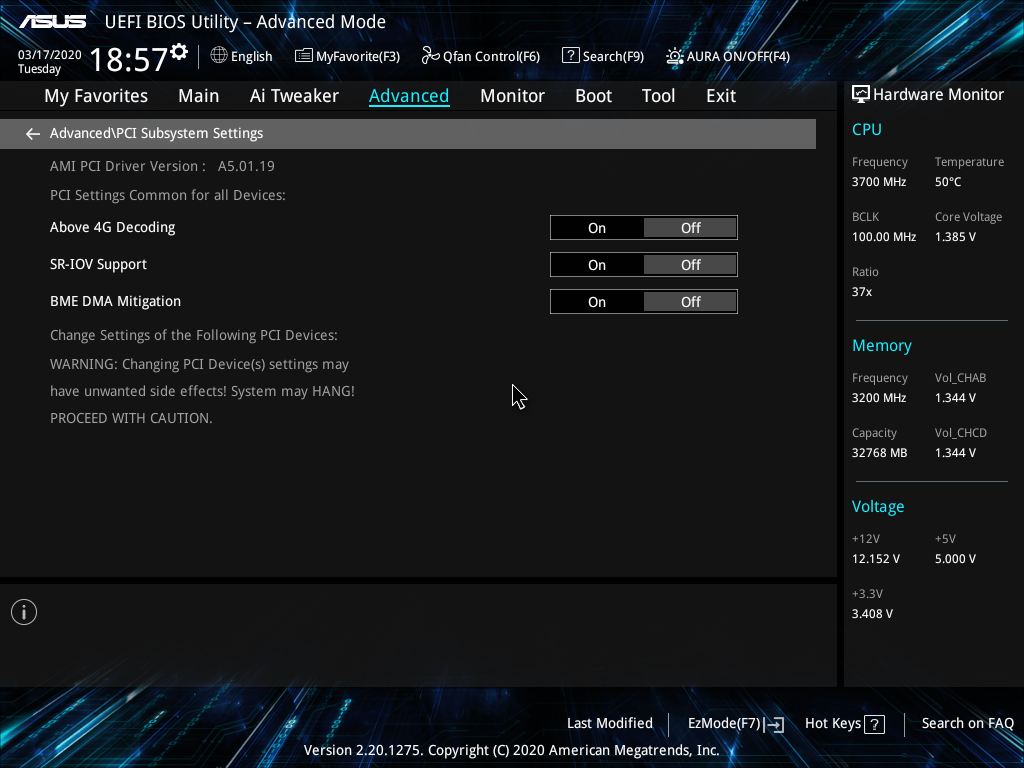The width and height of the screenshot is (1024, 768).
Task: Click the 3700 MHz CPU frequency value
Action: [x=878, y=182]
